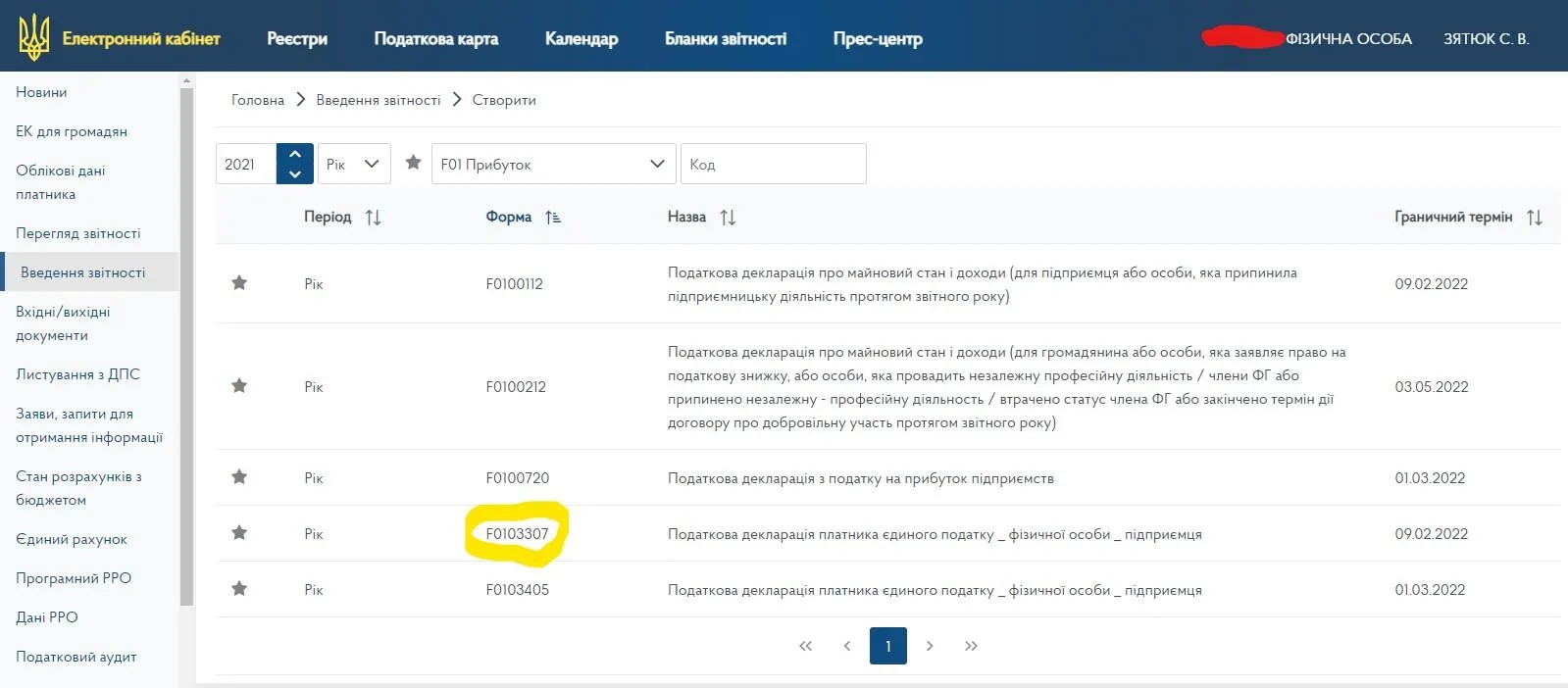Open Бланки звітності in top menu
Image resolution: width=1568 pixels, height=688 pixels.
click(725, 39)
